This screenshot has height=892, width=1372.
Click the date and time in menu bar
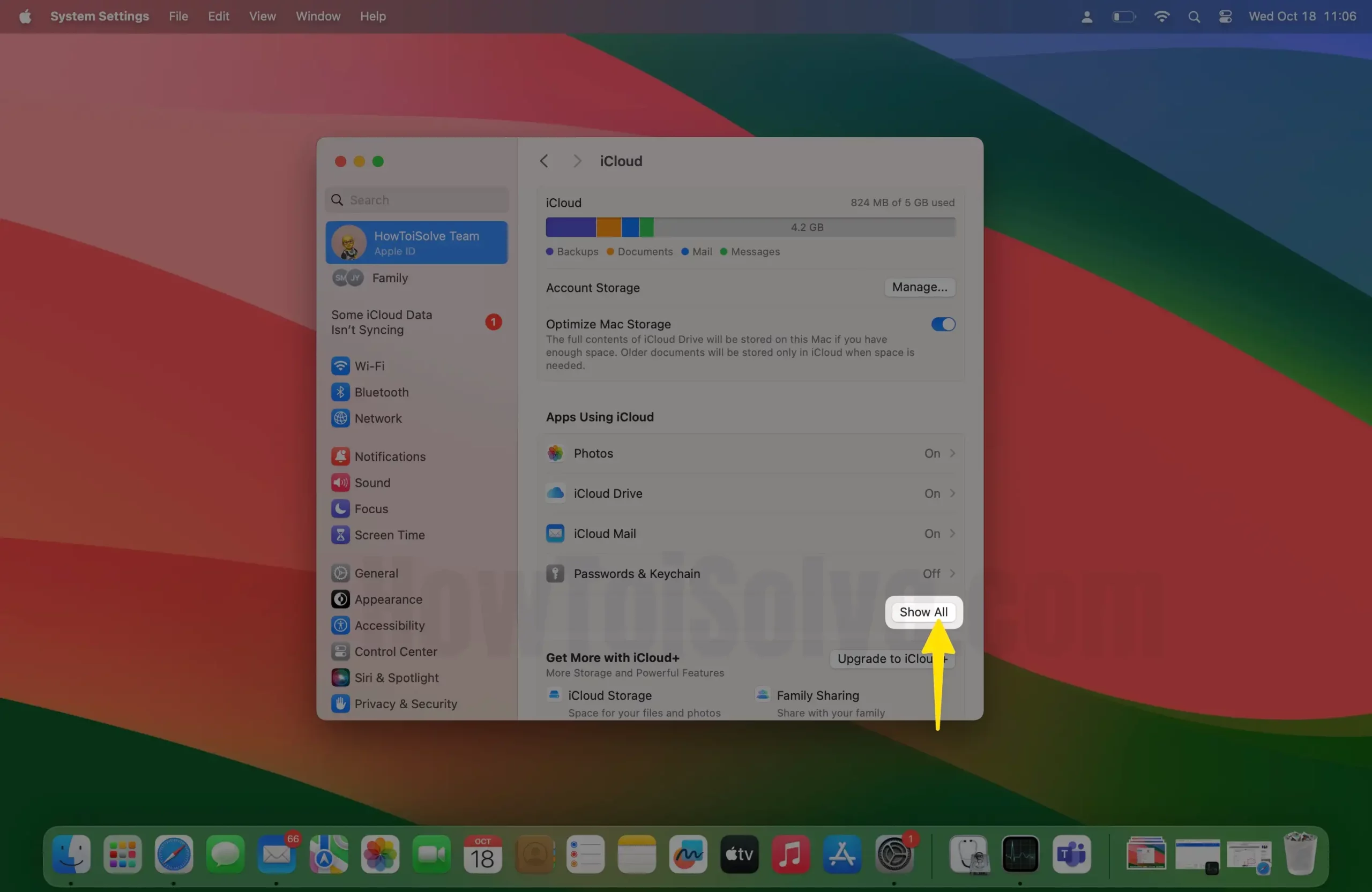click(x=1302, y=16)
